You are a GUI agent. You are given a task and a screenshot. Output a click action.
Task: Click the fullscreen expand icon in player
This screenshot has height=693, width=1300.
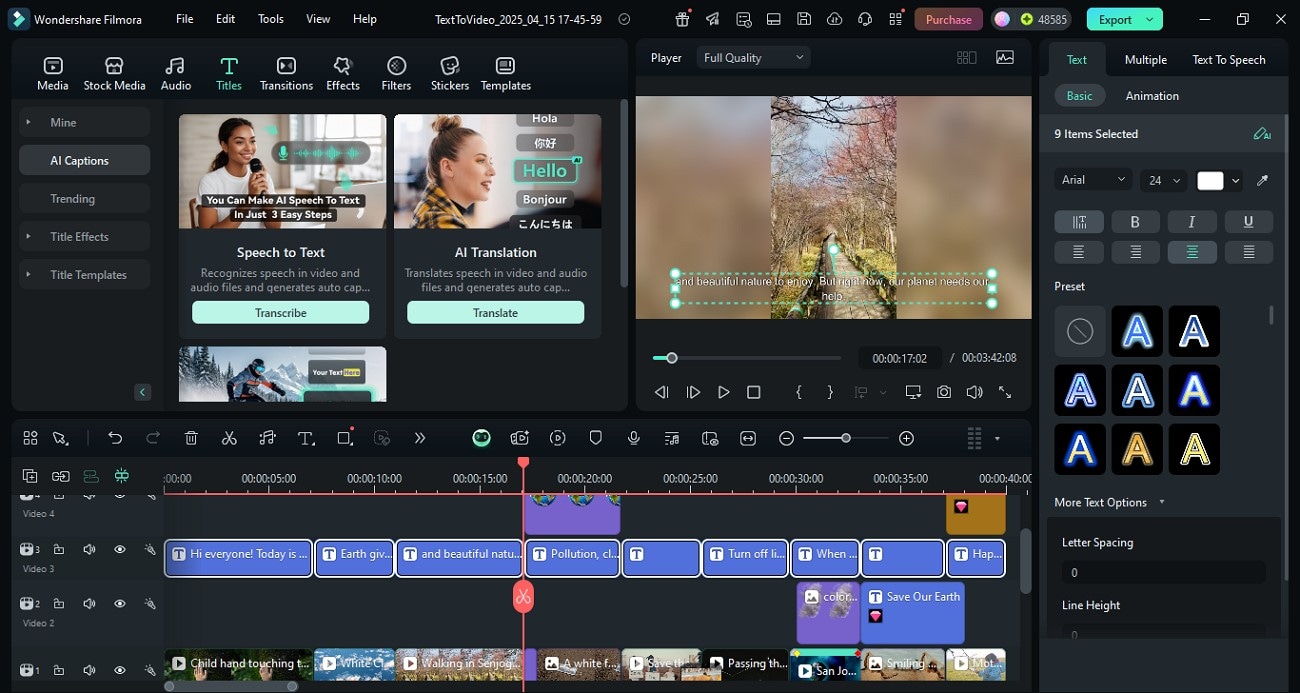1004,392
